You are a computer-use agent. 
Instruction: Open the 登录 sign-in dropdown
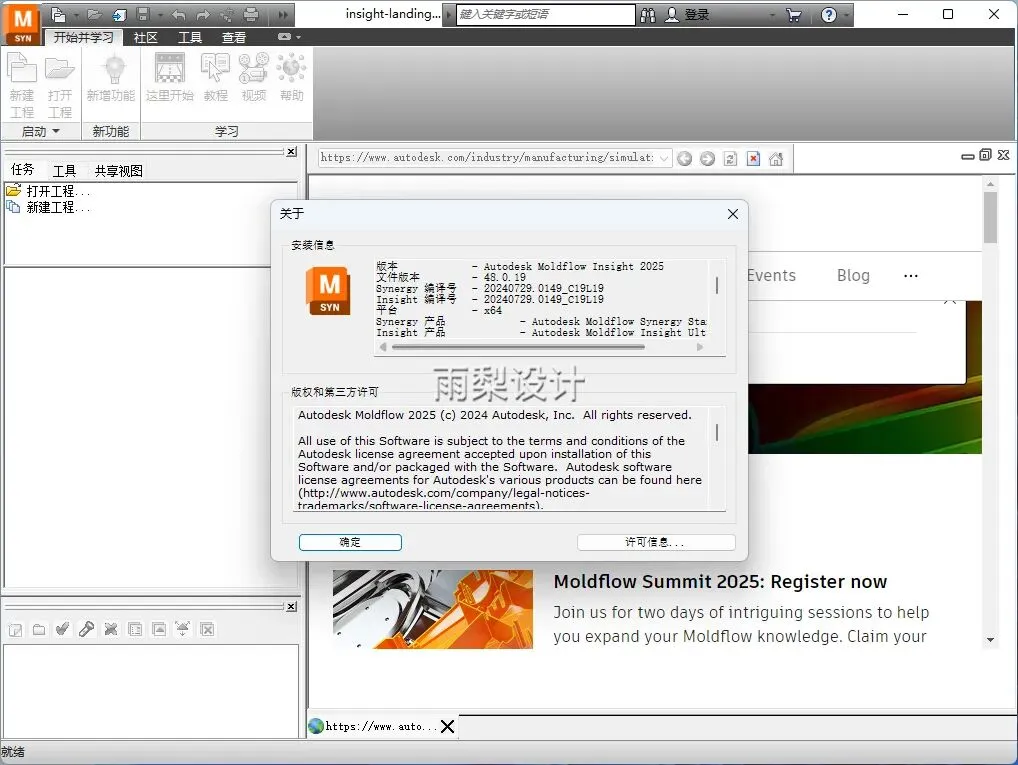772,15
